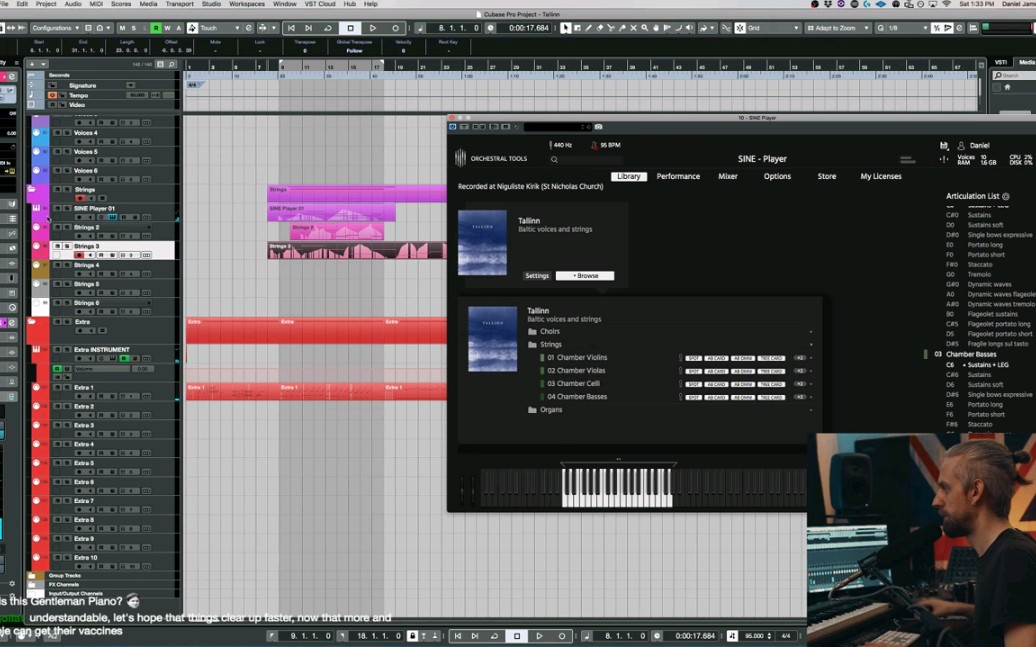Click the 440 Hz tuning fork icon
The height and width of the screenshot is (647, 1036).
(x=552, y=144)
